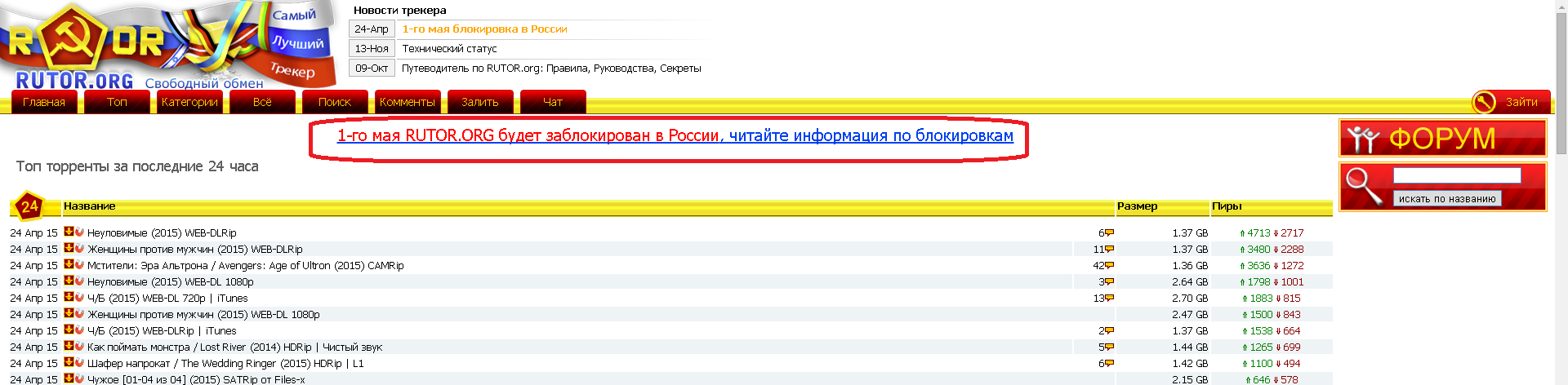Switch to the Категории tab
The image size is (1568, 385).
tap(189, 102)
